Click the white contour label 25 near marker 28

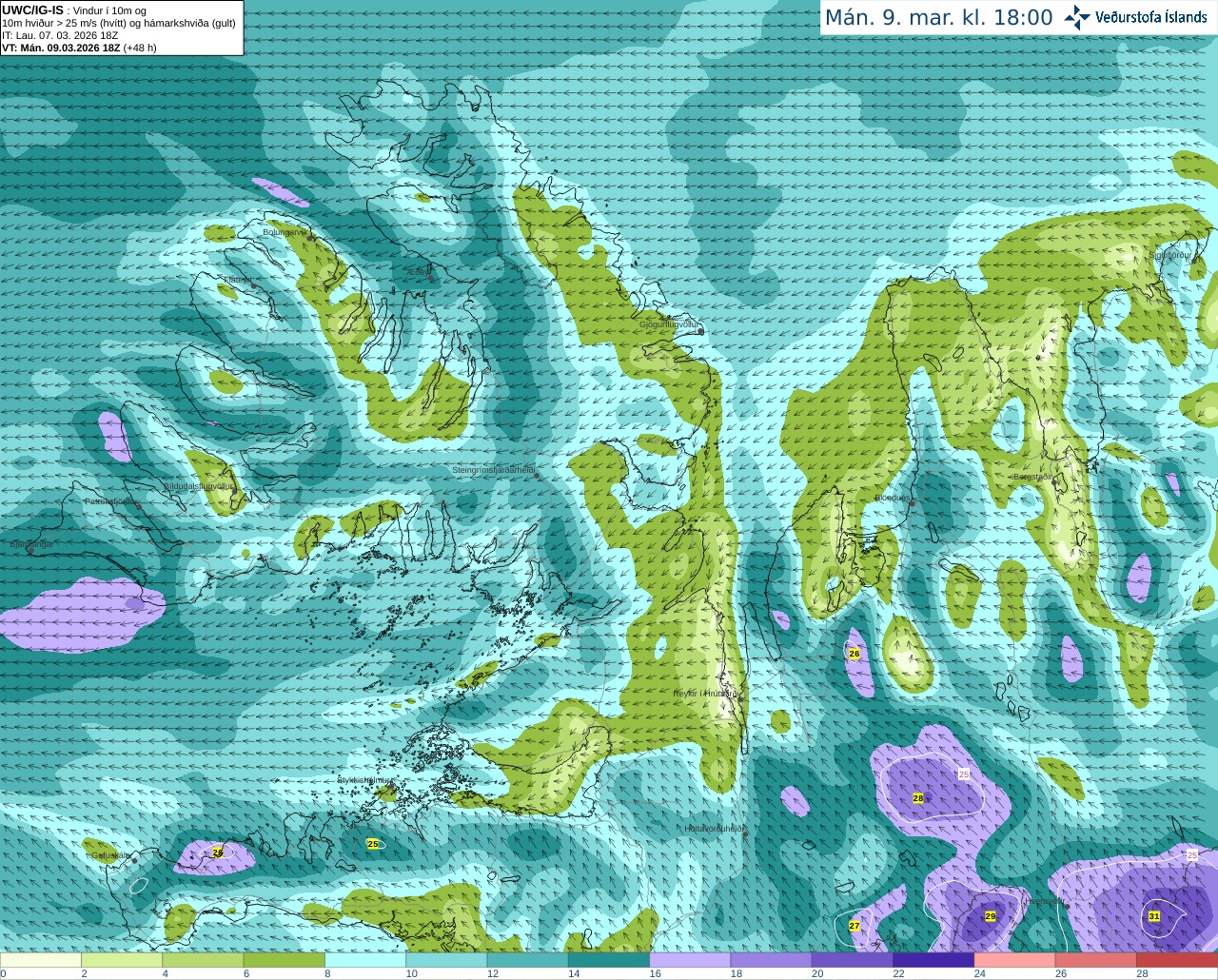click(963, 774)
